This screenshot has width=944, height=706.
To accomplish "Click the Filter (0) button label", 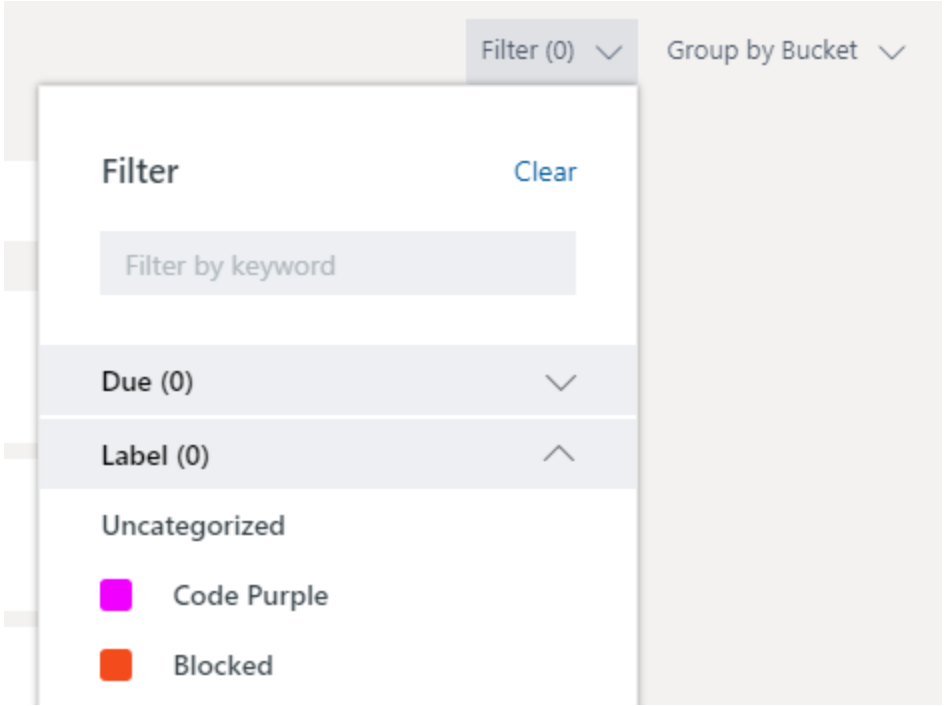I will tap(527, 51).
